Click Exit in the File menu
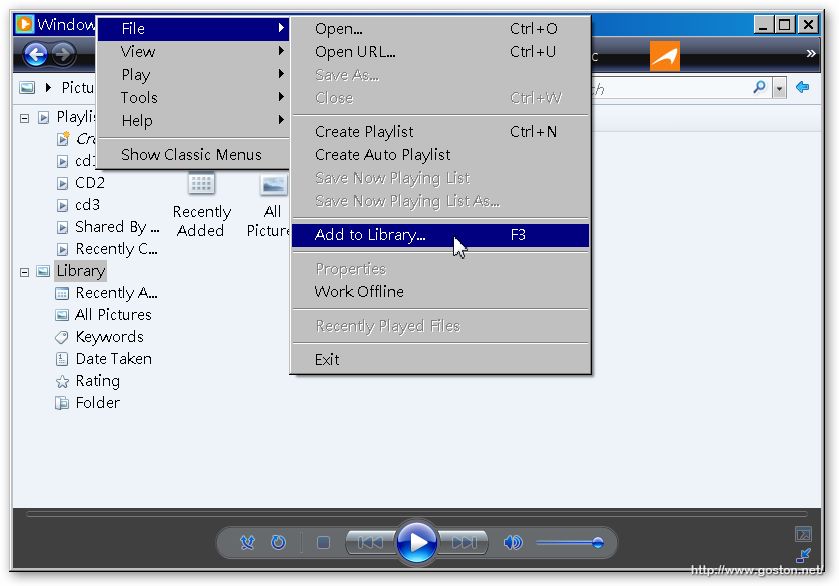 point(440,360)
